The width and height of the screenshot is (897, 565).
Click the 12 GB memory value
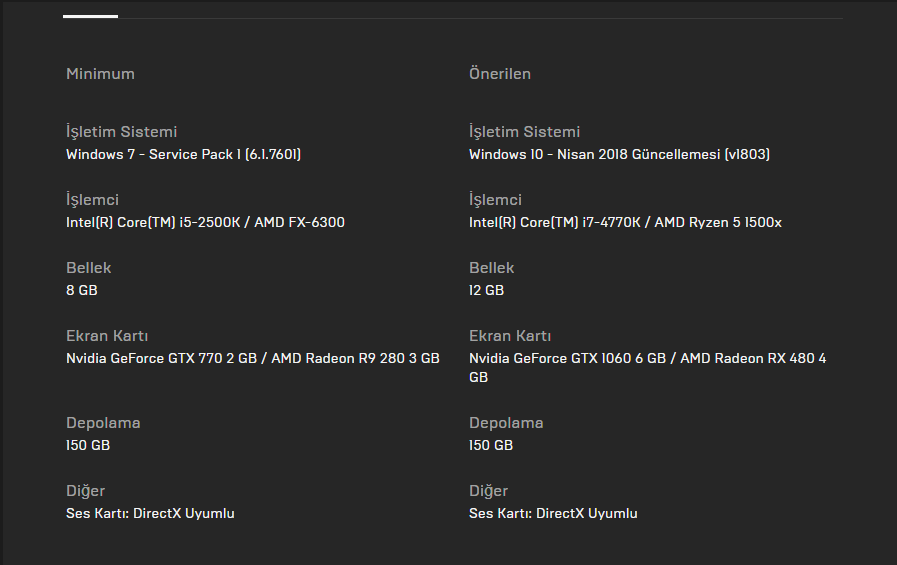tap(486, 290)
